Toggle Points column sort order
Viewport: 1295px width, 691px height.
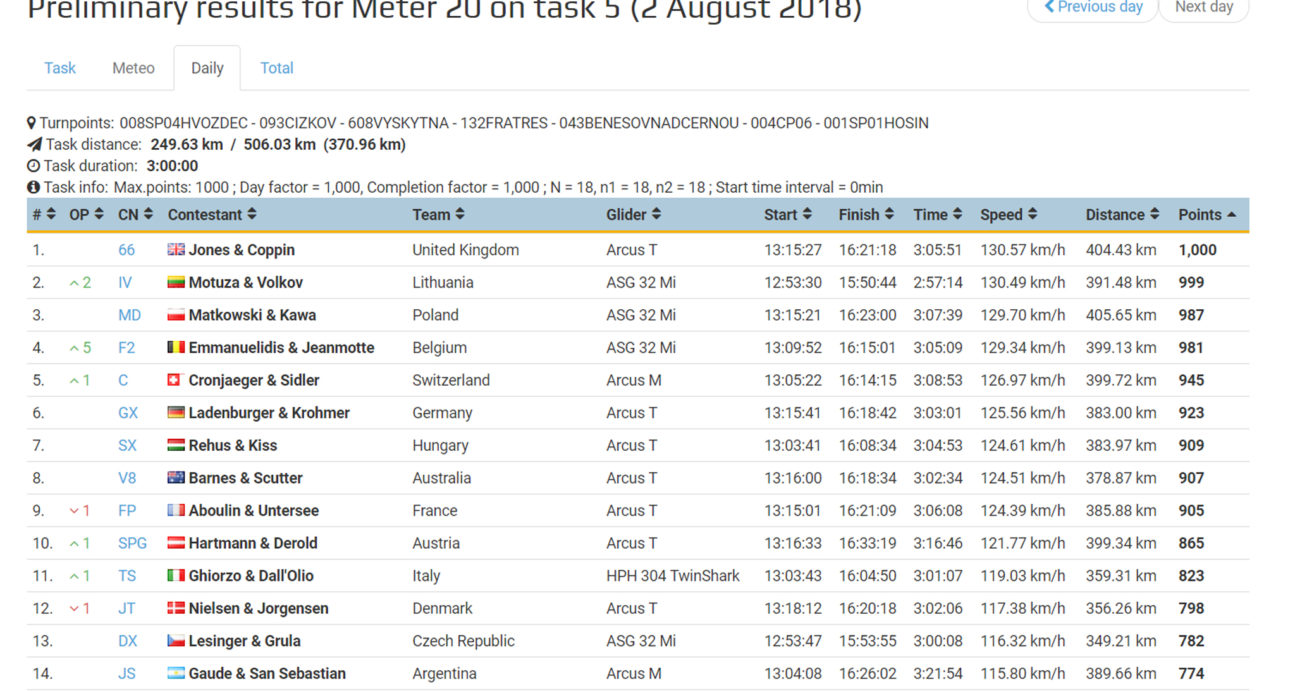(1207, 215)
